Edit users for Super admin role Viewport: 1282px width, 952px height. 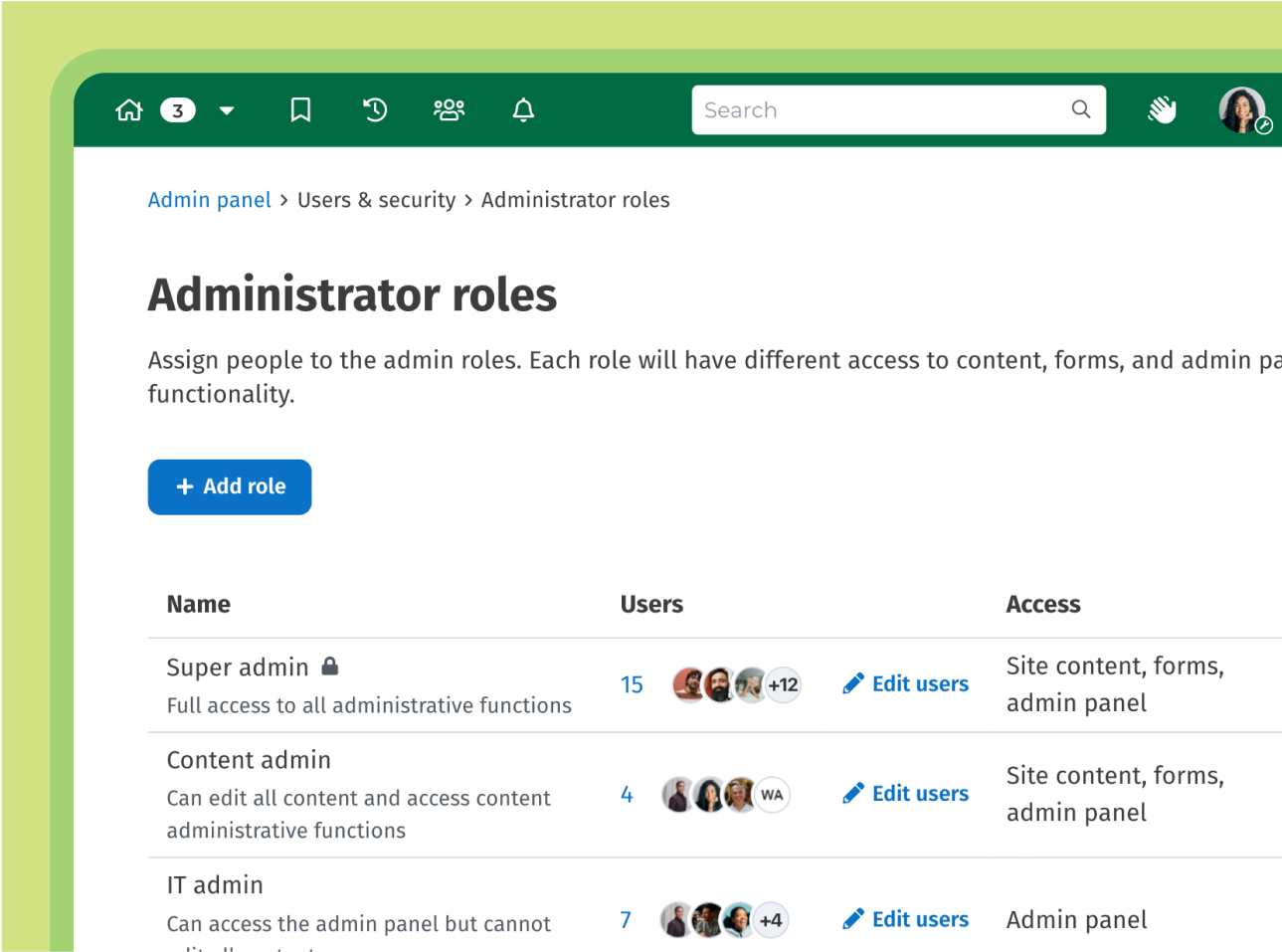(x=906, y=684)
